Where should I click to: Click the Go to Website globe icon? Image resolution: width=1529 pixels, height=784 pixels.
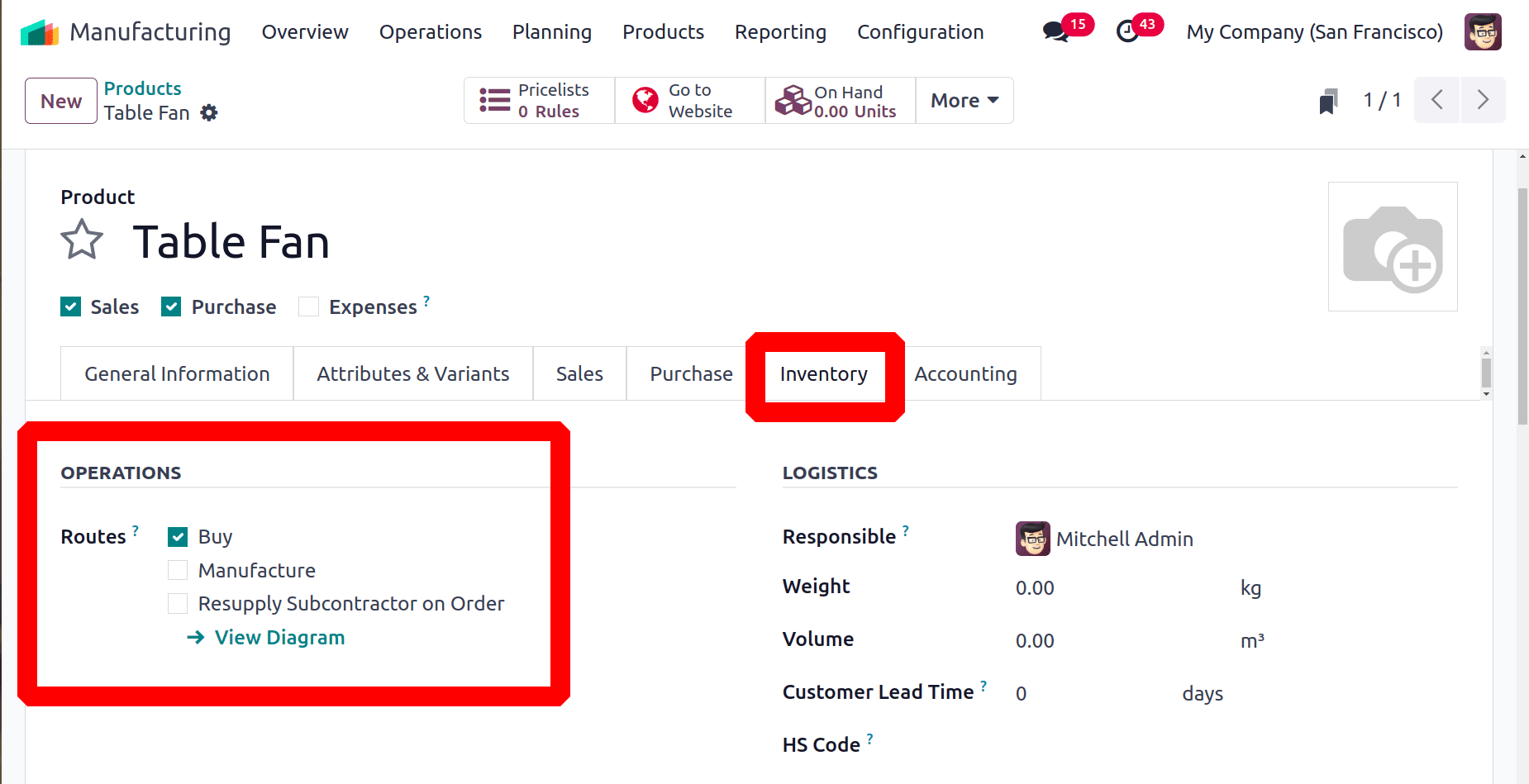pyautogui.click(x=645, y=101)
